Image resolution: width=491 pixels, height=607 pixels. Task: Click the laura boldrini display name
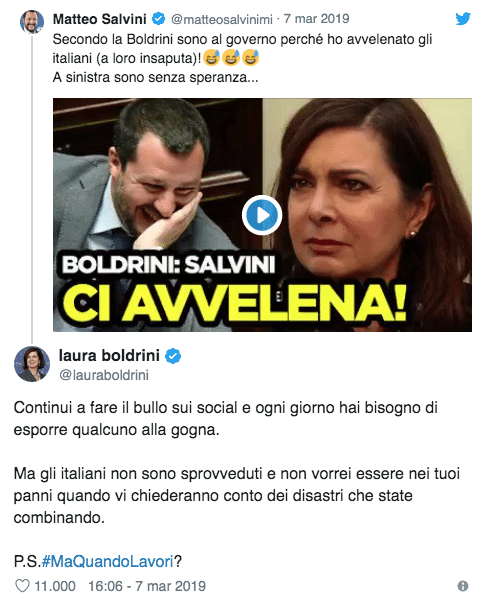tap(109, 355)
